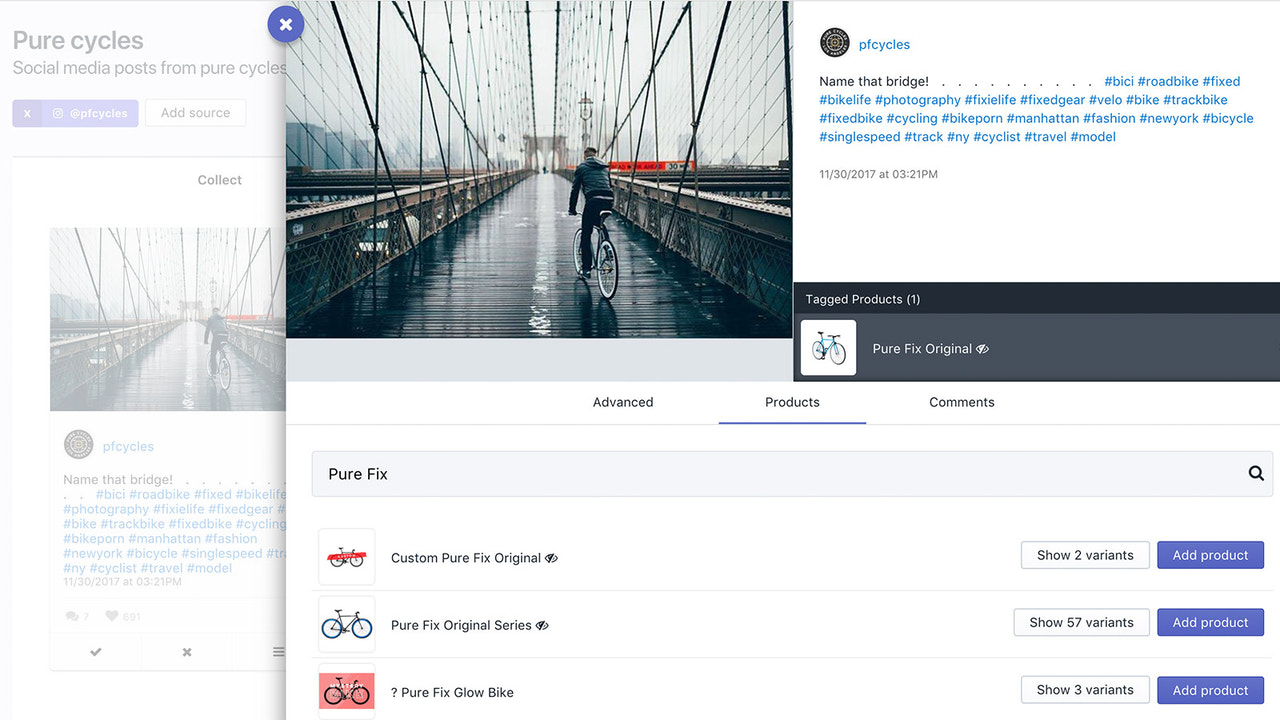Open the list options icon beside the X
This screenshot has width=1280, height=720.
pos(277,652)
